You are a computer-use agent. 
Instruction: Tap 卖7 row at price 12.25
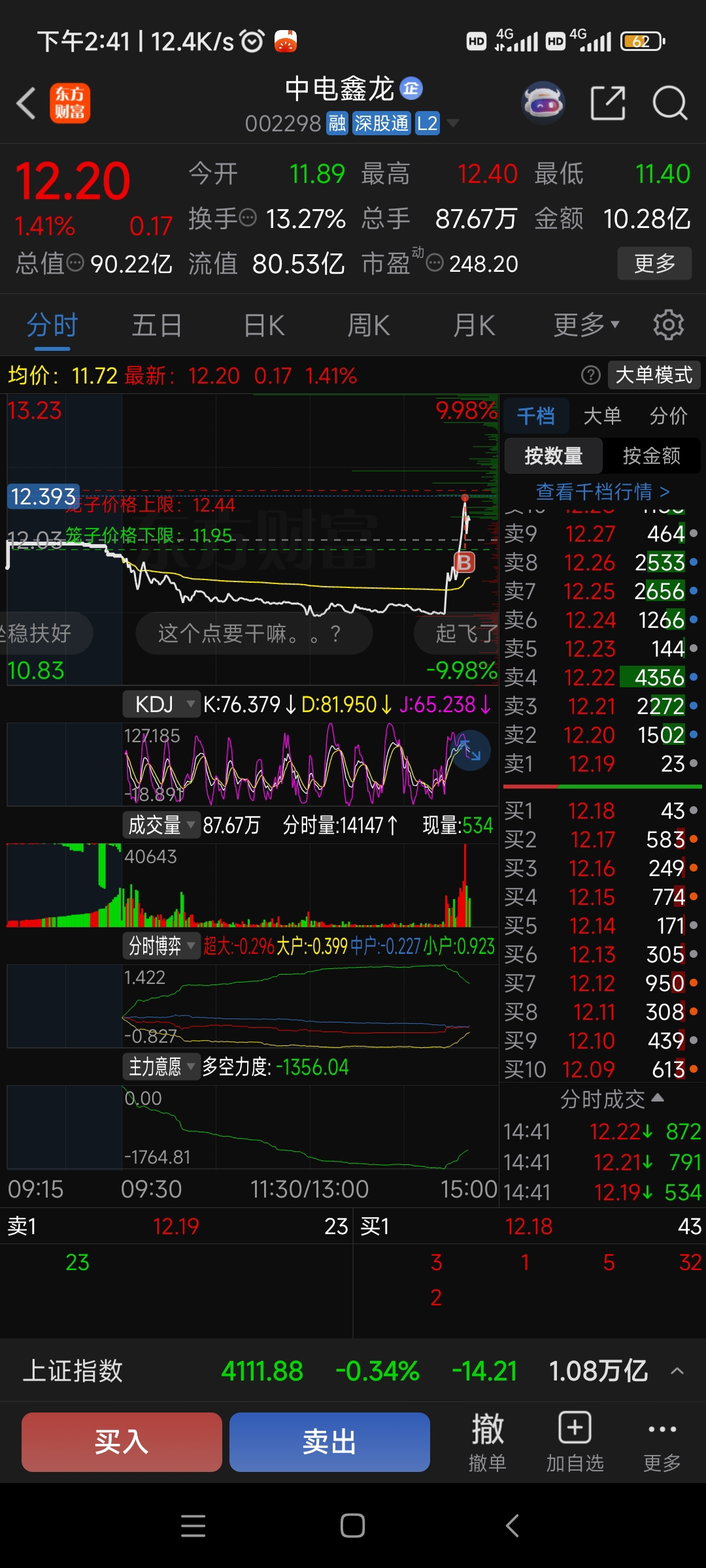601,591
